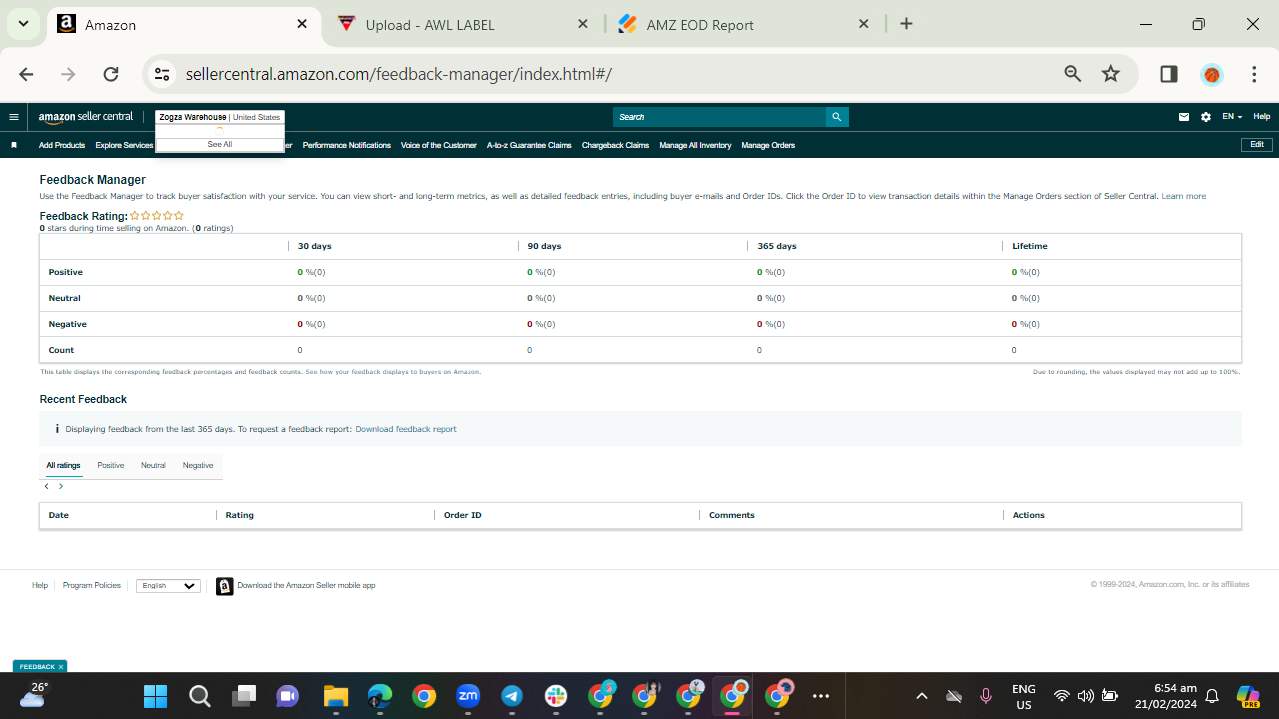Click Download feedback report link
The width and height of the screenshot is (1279, 719).
[x=406, y=429]
